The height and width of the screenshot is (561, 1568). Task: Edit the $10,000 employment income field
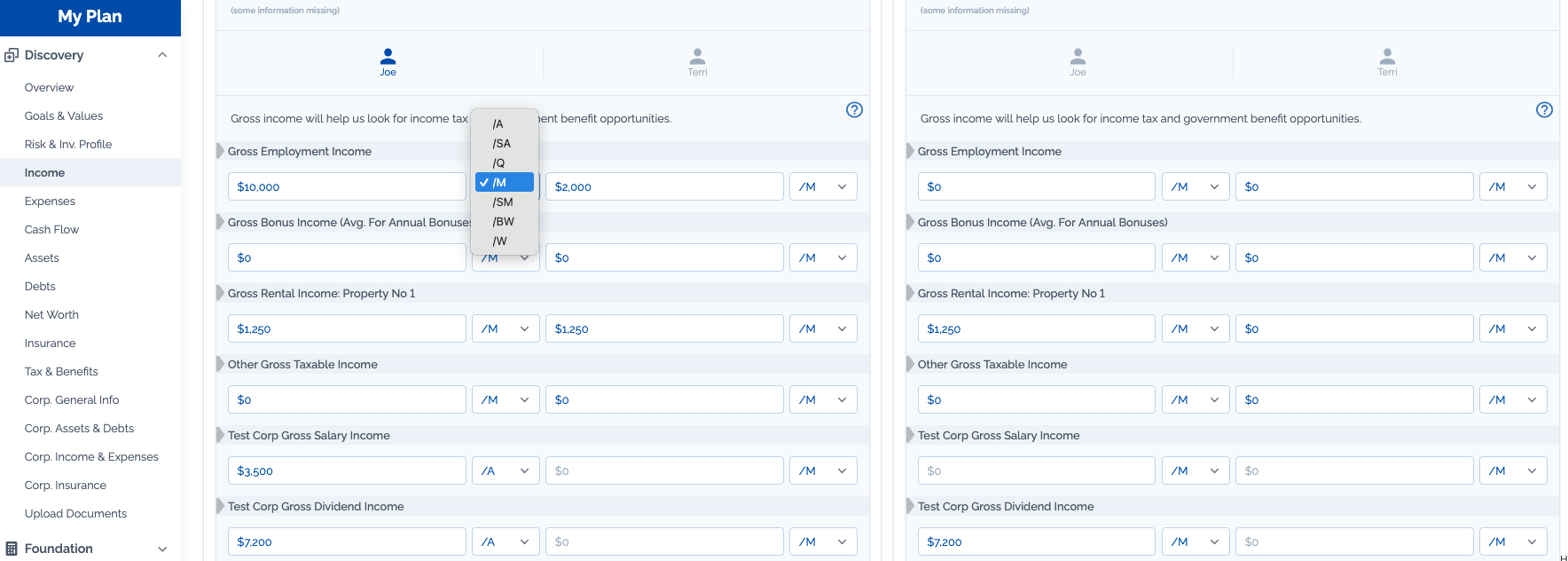pyautogui.click(x=347, y=186)
